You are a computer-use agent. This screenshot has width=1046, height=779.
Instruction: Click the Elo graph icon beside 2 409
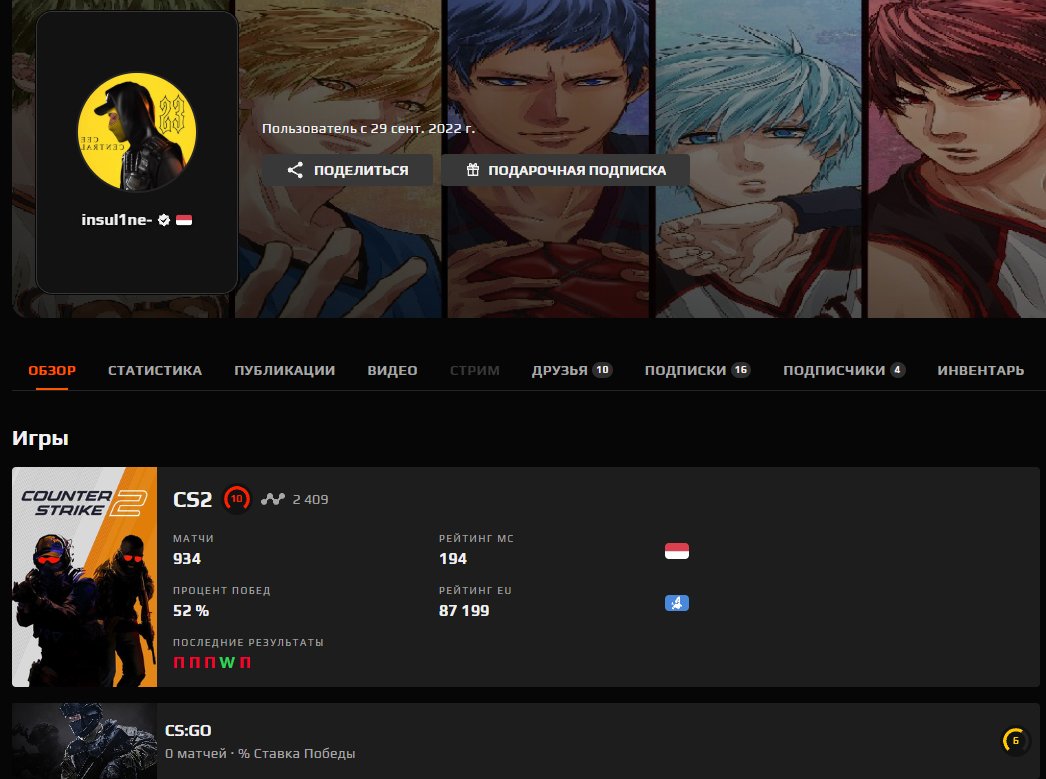tap(272, 499)
